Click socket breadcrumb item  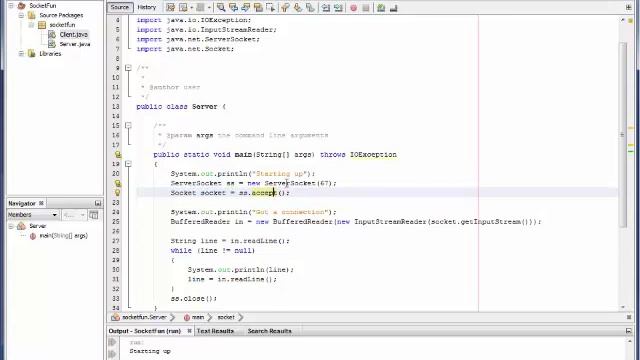click(x=226, y=317)
